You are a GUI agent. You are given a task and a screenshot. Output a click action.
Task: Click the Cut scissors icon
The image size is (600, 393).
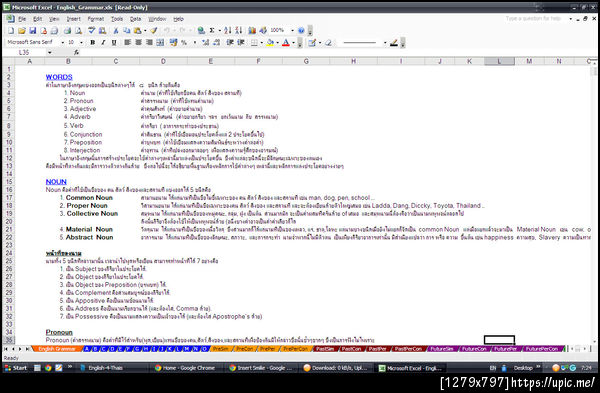116,31
